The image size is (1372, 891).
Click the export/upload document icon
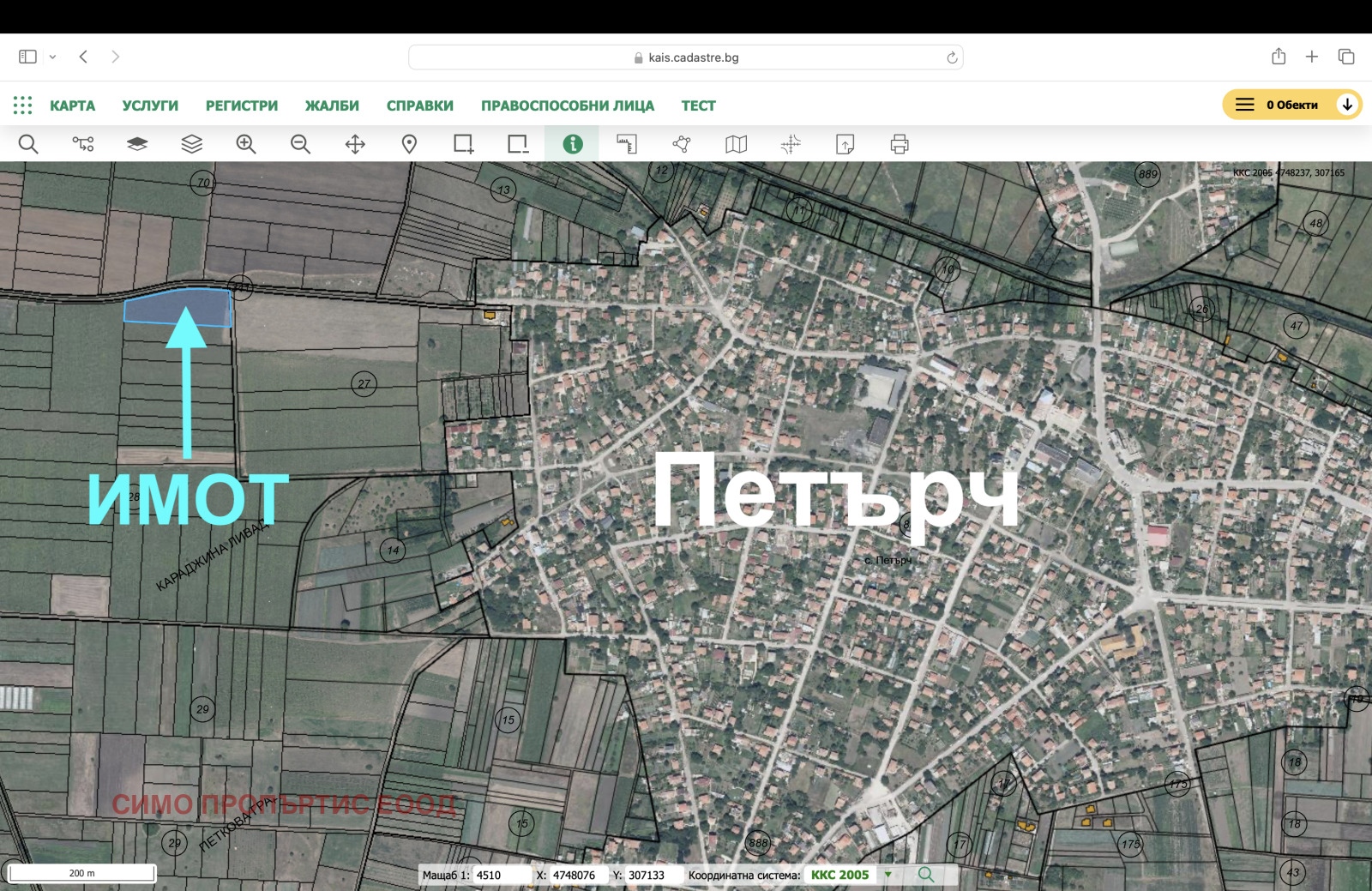pos(845,144)
